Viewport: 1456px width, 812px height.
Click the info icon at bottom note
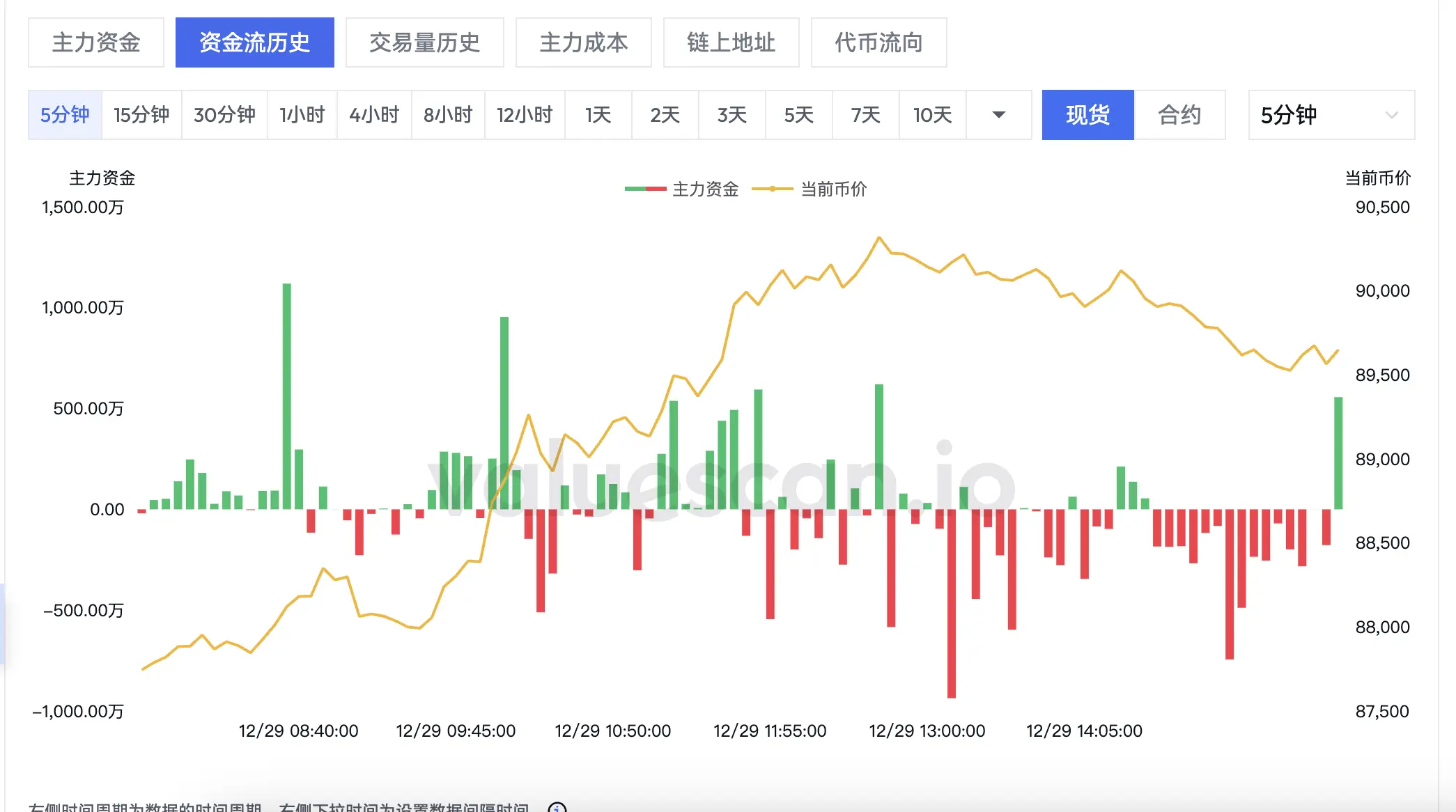pos(557,808)
